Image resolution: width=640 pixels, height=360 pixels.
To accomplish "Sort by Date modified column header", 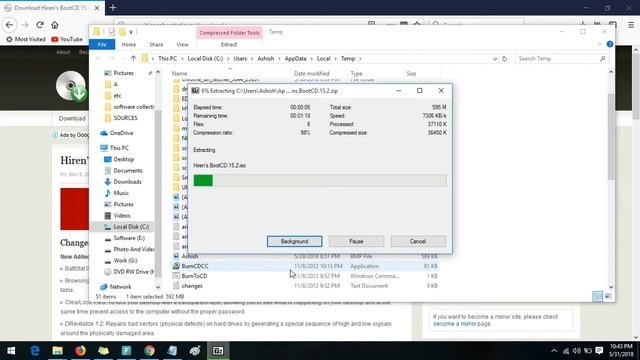I will point(311,74).
